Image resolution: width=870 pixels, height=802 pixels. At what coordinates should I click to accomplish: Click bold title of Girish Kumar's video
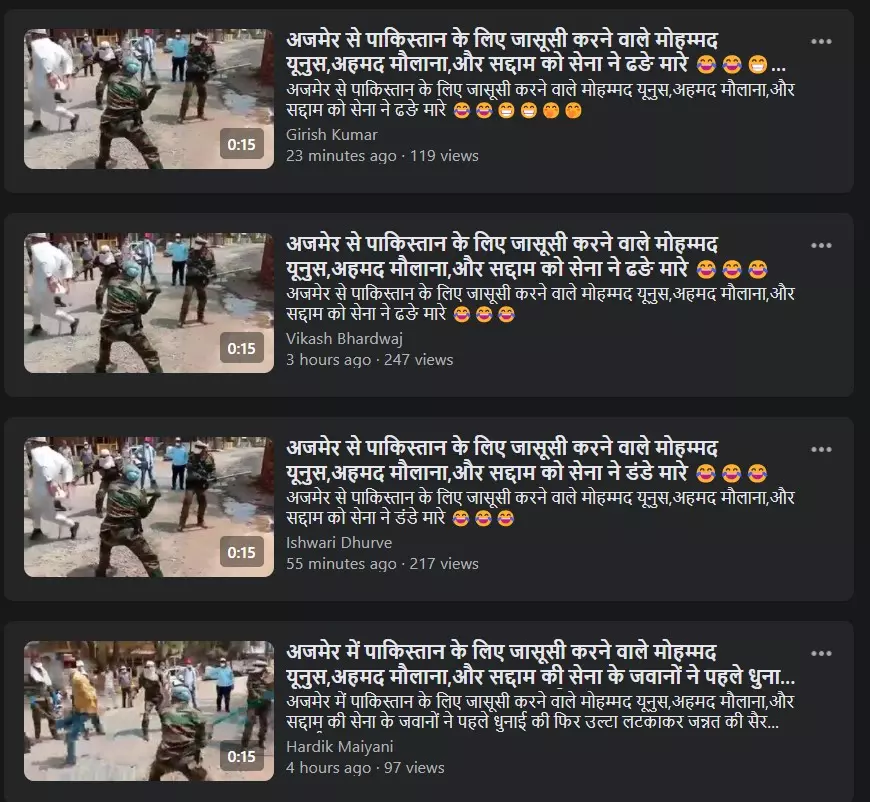pyautogui.click(x=535, y=52)
